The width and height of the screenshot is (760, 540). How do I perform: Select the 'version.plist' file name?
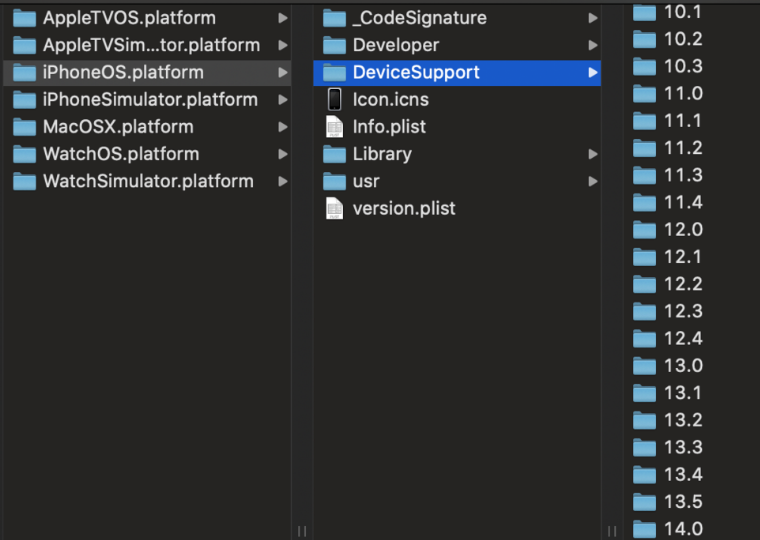click(x=404, y=208)
